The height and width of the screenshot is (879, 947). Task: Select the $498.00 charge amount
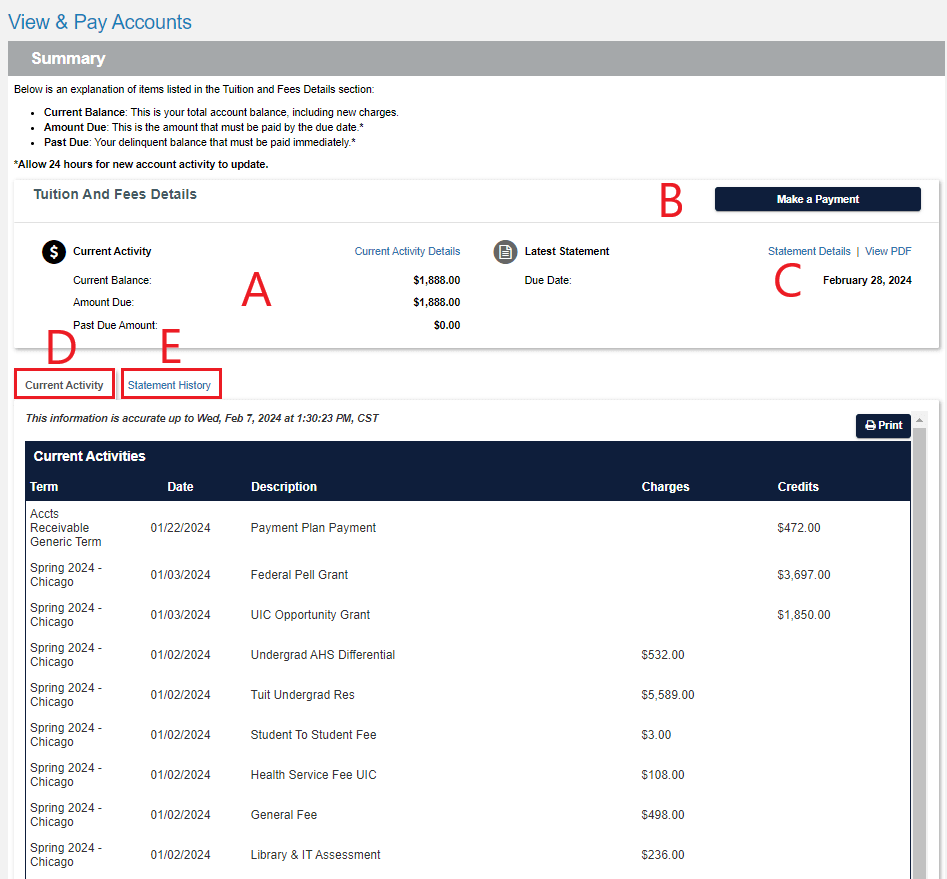point(663,814)
